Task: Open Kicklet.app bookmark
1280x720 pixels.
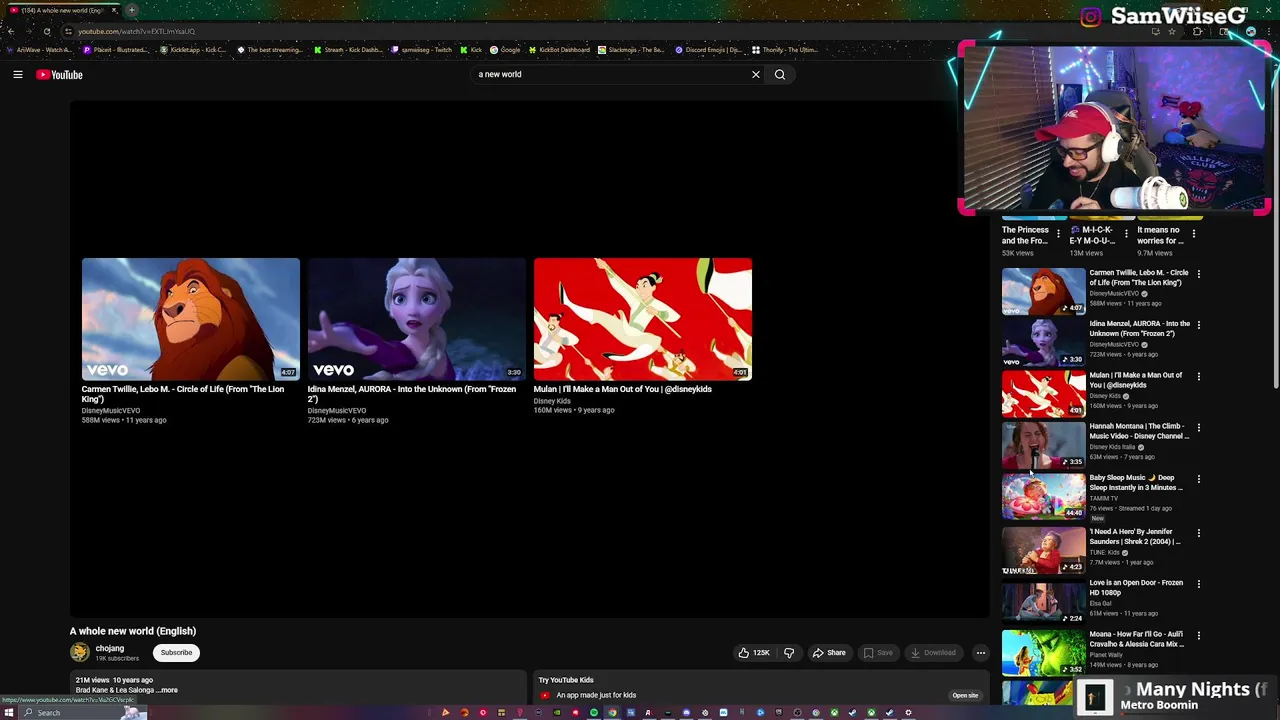Action: tap(192, 50)
